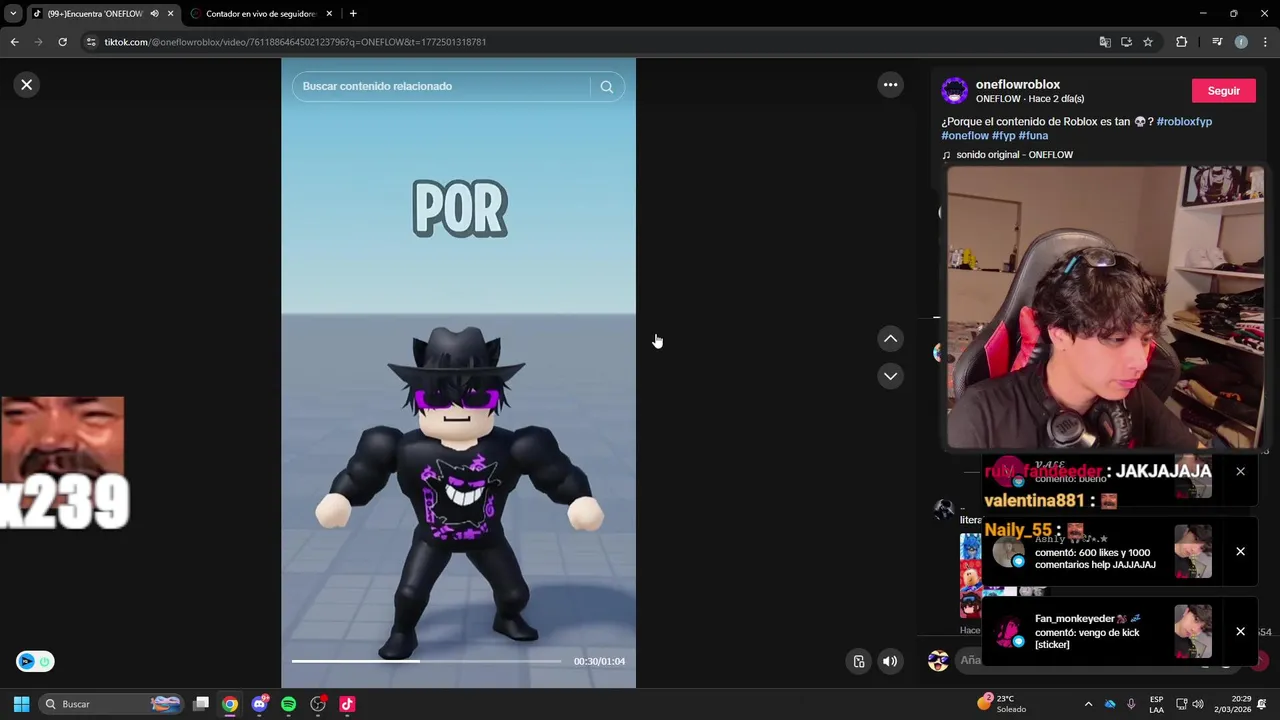This screenshot has width=1280, height=720.
Task: Open the ESP LAA language selector
Action: [x=1156, y=704]
